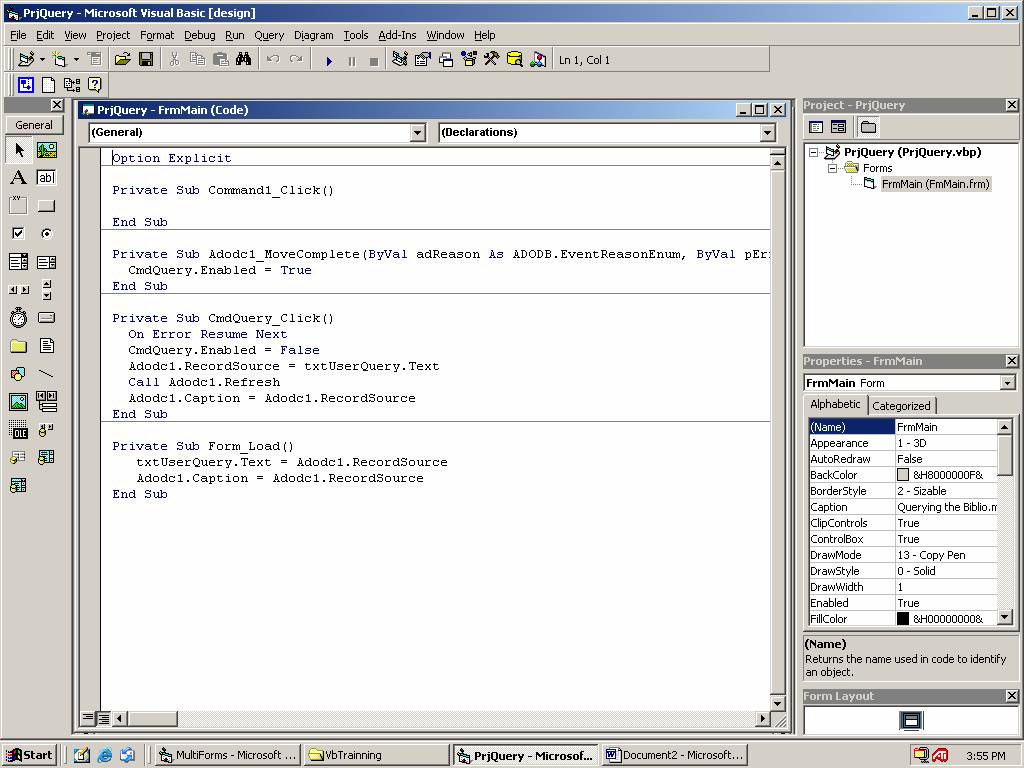This screenshot has height=768, width=1024.
Task: Click the Save Project floppy disk icon
Action: [146, 60]
